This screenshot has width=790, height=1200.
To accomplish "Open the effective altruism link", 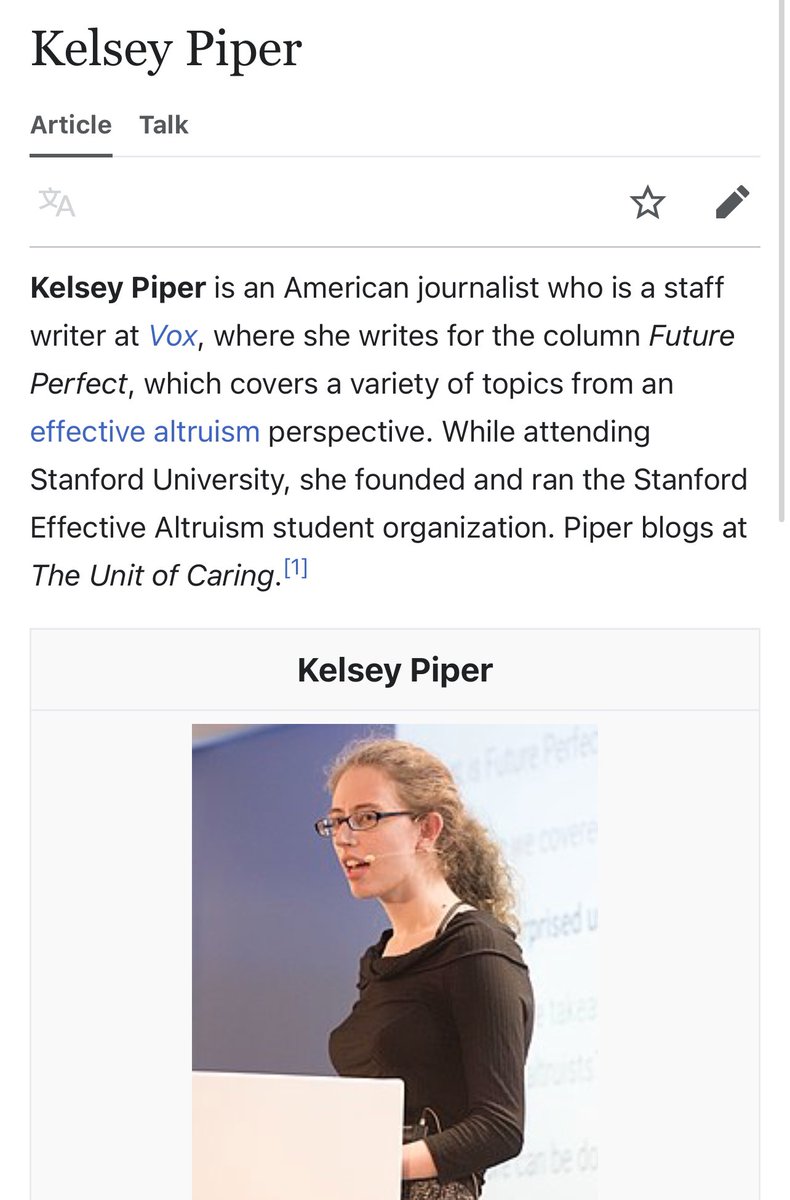I will coord(145,432).
